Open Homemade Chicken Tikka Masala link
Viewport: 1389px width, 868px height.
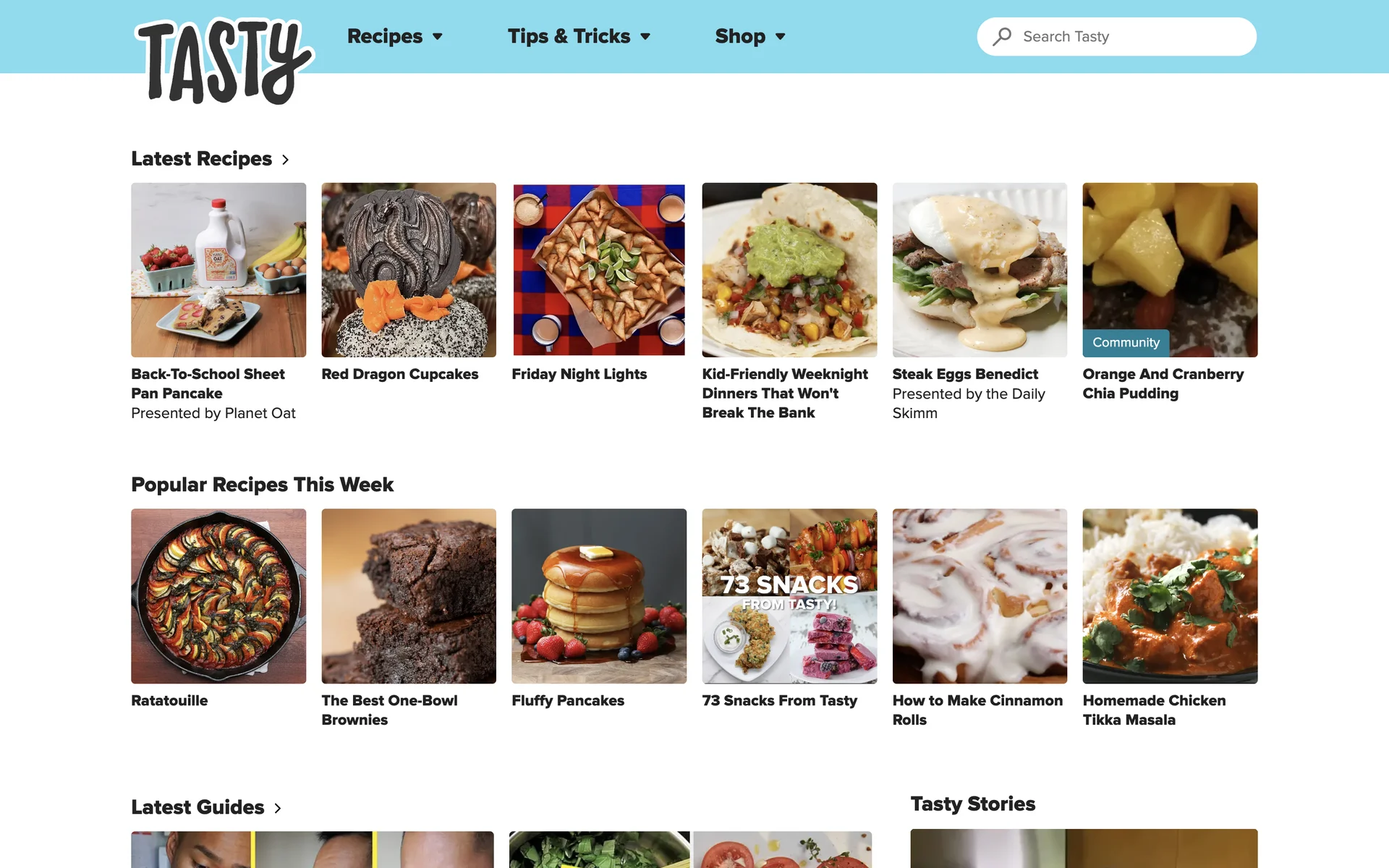(x=1154, y=710)
